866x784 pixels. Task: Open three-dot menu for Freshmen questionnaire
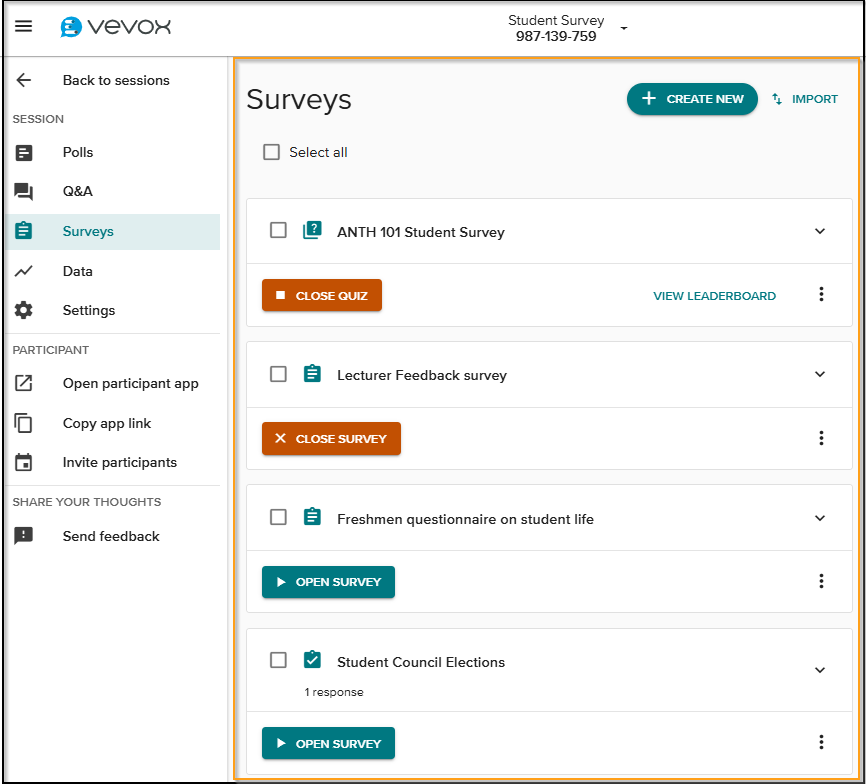click(821, 581)
